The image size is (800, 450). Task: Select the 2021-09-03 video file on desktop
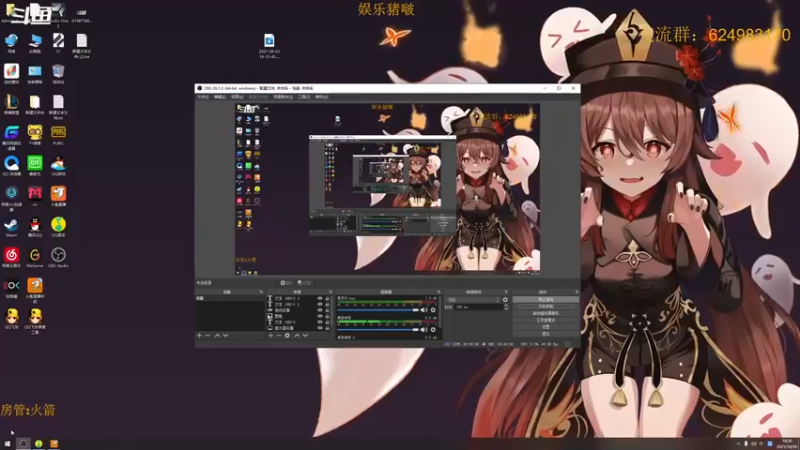269,46
